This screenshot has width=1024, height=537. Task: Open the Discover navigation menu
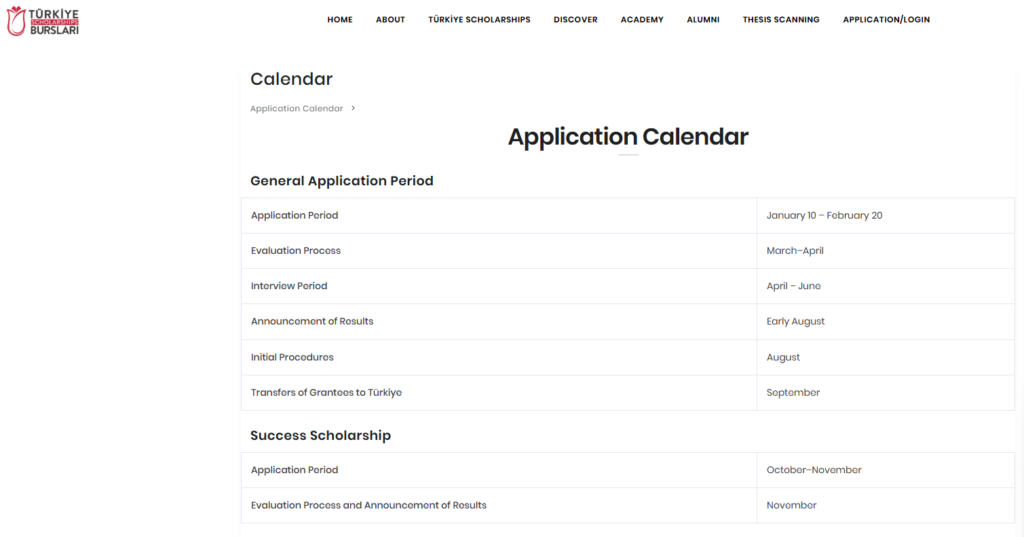pyautogui.click(x=575, y=20)
